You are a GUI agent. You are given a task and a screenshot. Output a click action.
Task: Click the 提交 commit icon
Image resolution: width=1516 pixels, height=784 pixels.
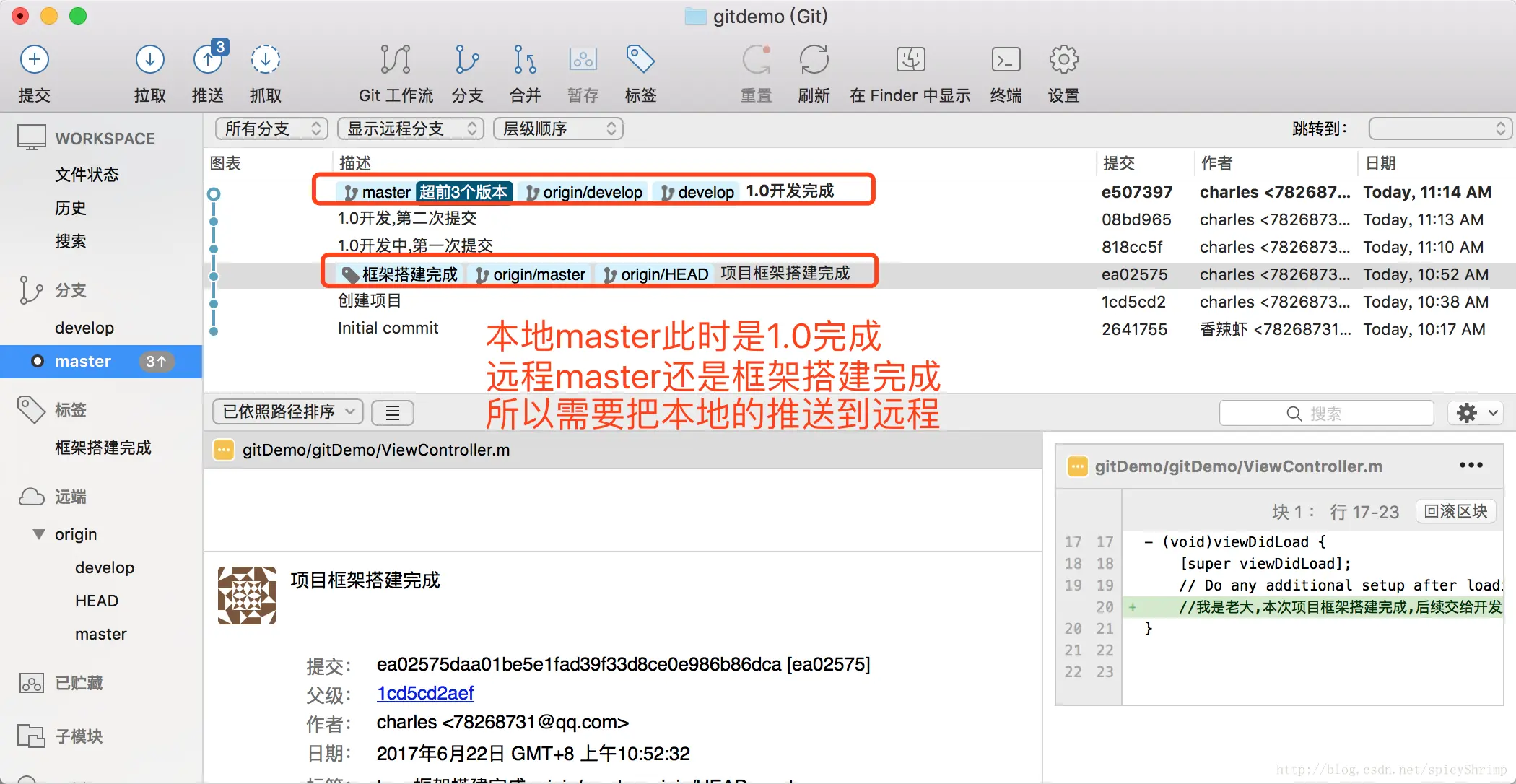click(x=34, y=59)
